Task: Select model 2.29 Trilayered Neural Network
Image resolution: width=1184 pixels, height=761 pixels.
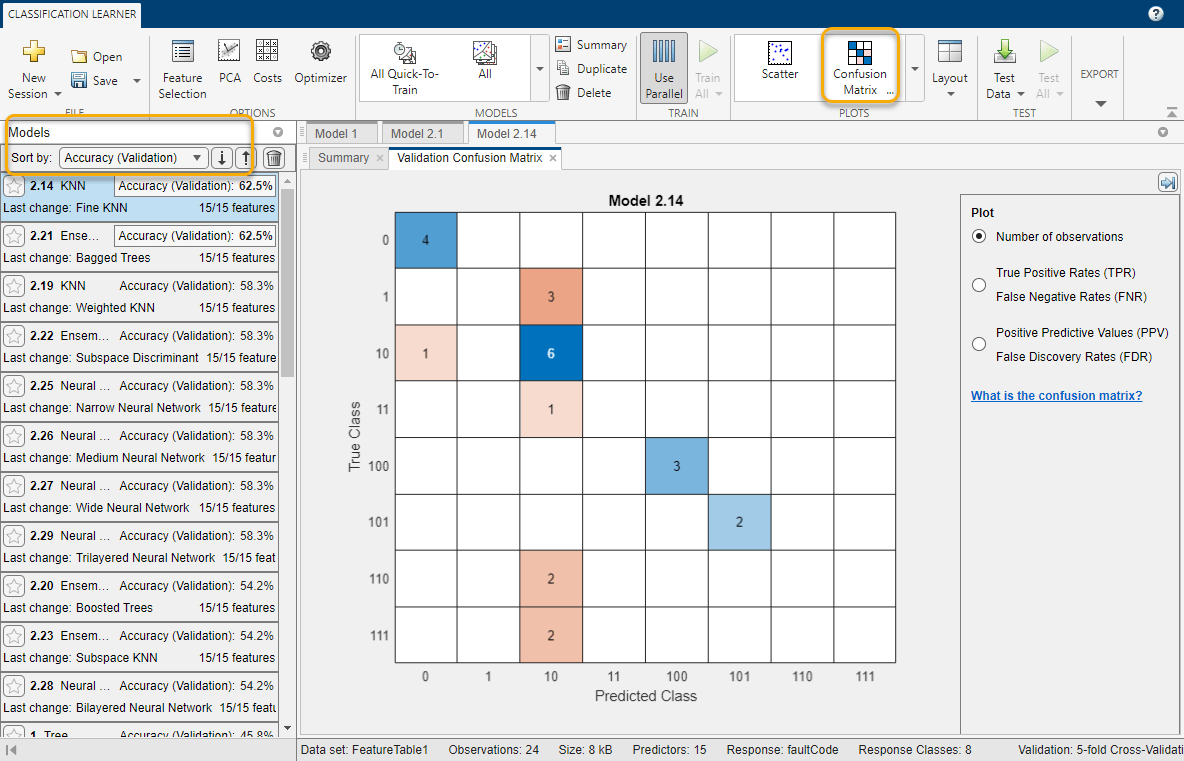Action: [x=139, y=547]
